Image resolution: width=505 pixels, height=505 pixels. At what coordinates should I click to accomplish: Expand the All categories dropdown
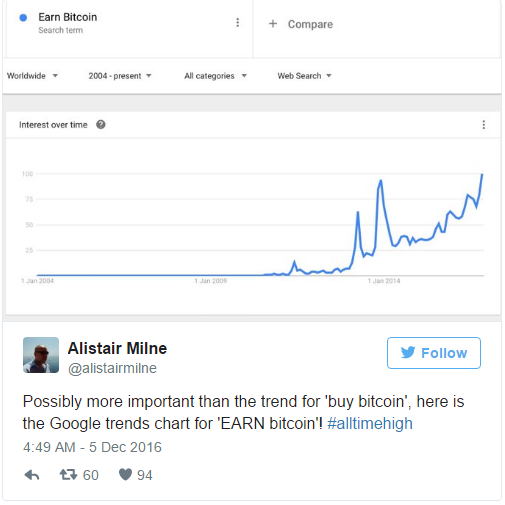[x=215, y=76]
